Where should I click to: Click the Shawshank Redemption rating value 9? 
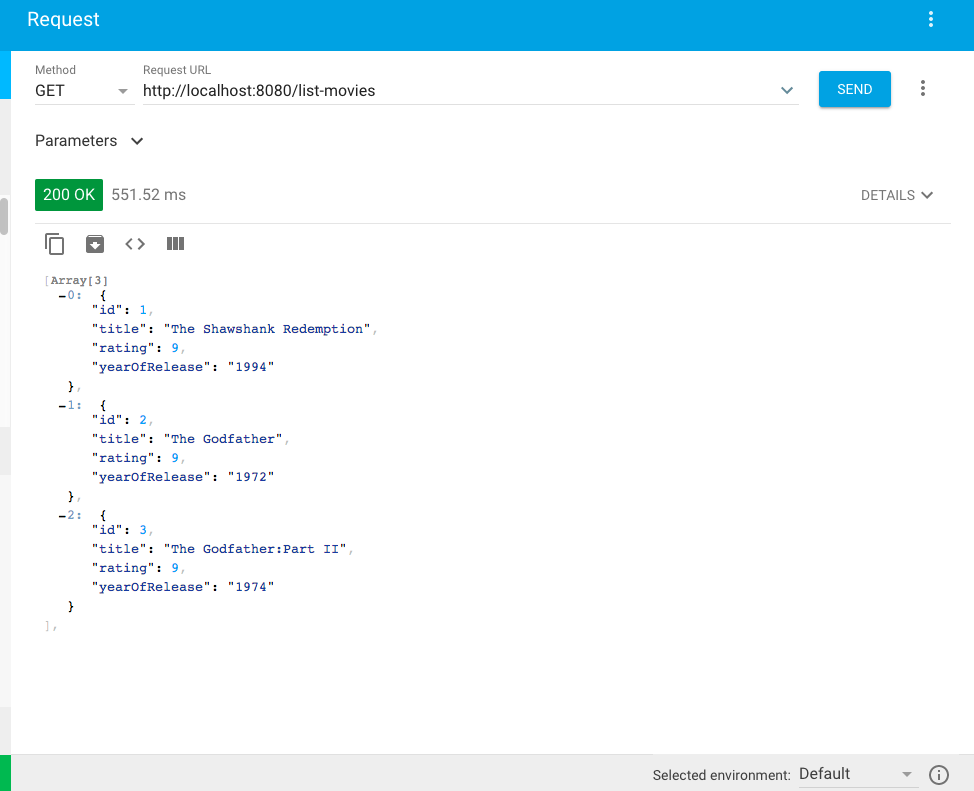coord(175,348)
